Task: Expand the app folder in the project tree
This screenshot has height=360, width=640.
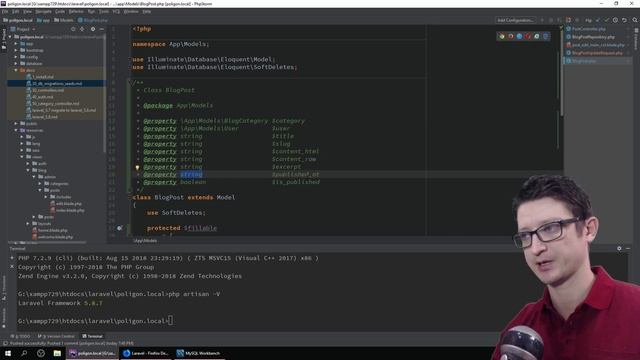Action: tap(16, 44)
